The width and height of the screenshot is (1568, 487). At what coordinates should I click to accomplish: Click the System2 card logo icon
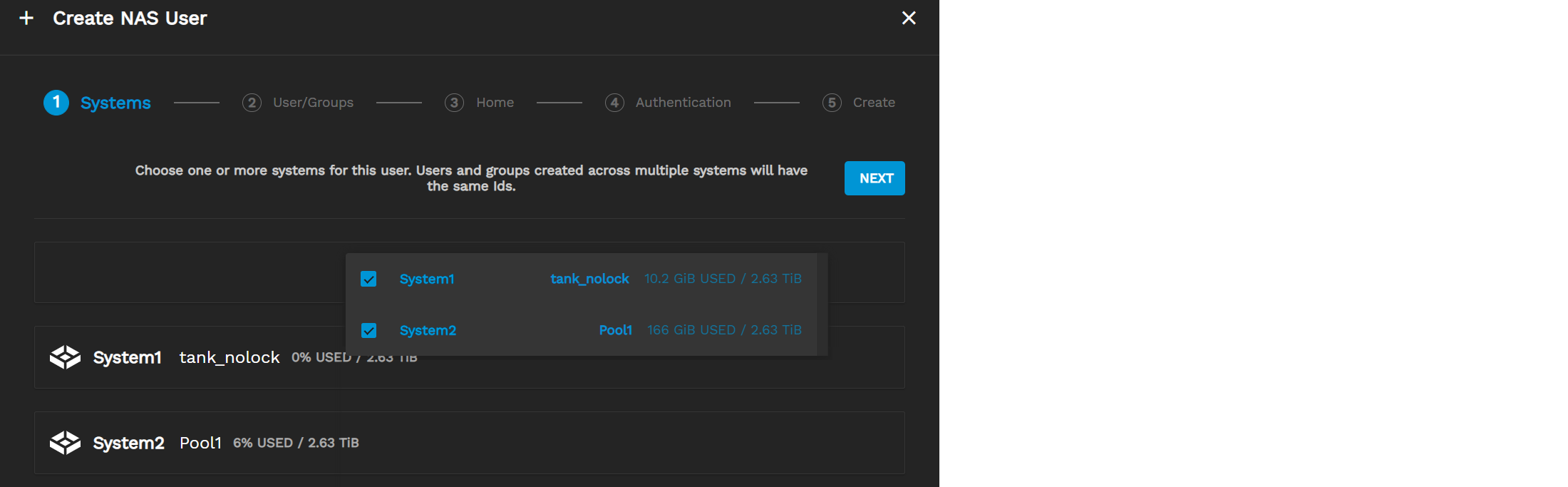tap(65, 443)
